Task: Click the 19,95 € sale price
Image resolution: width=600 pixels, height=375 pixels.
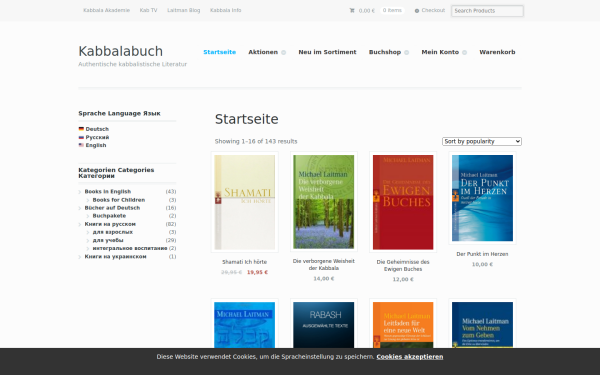Action: tap(257, 272)
